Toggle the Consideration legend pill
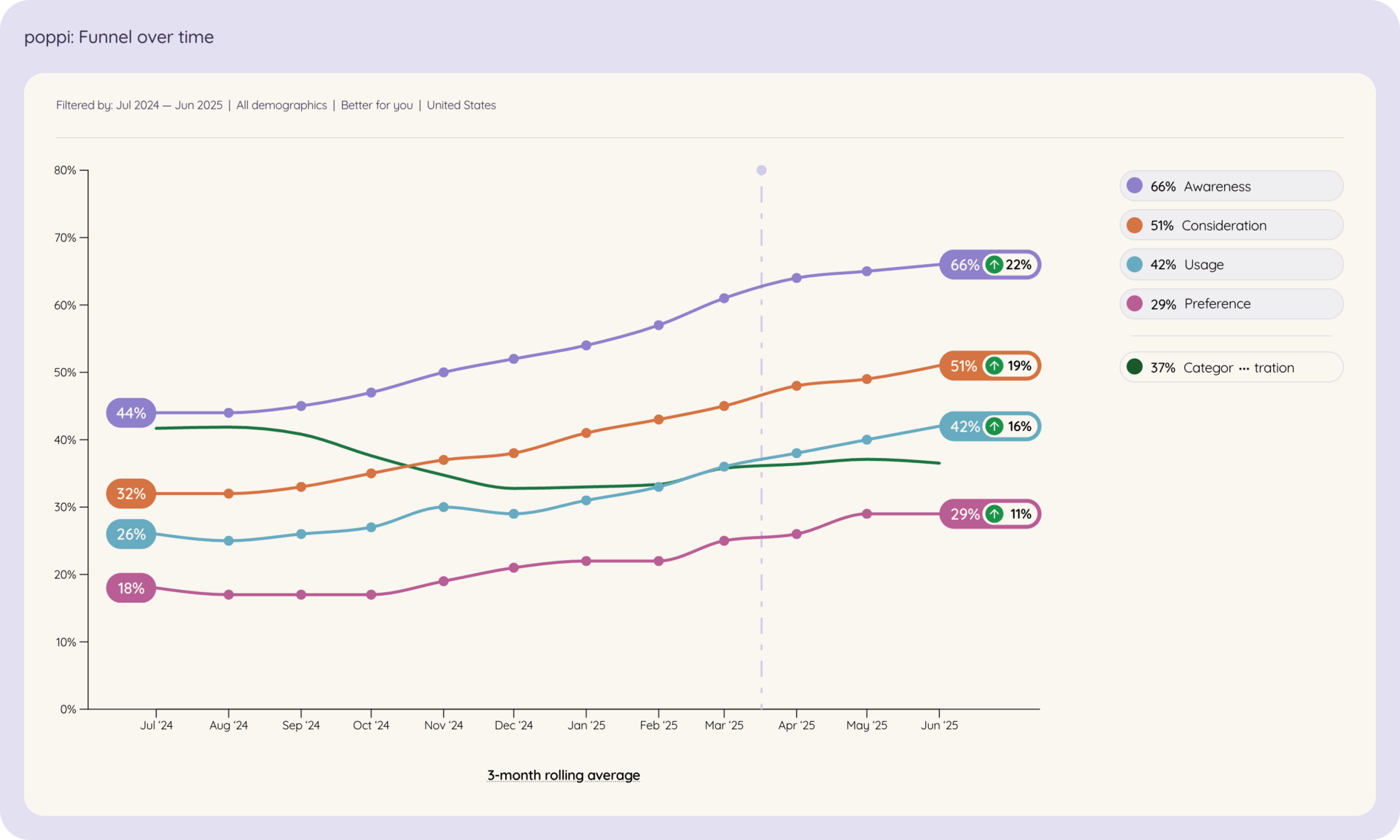Screen dimensions: 1400x840 [1231, 225]
